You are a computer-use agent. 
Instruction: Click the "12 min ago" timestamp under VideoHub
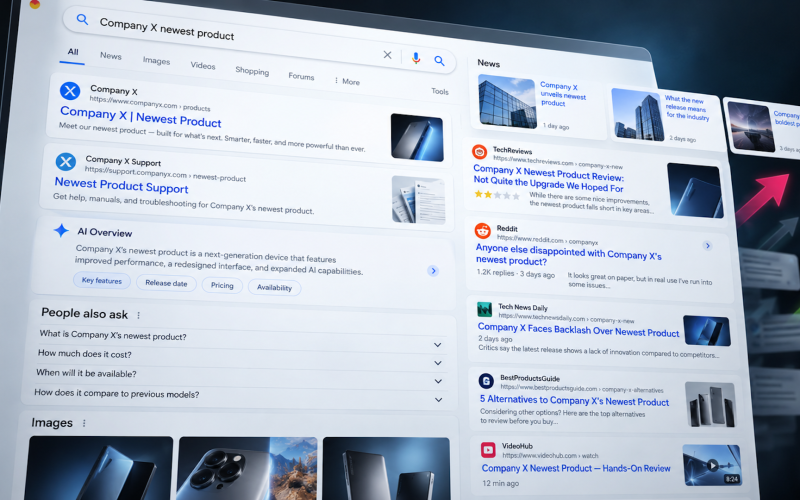coord(501,483)
